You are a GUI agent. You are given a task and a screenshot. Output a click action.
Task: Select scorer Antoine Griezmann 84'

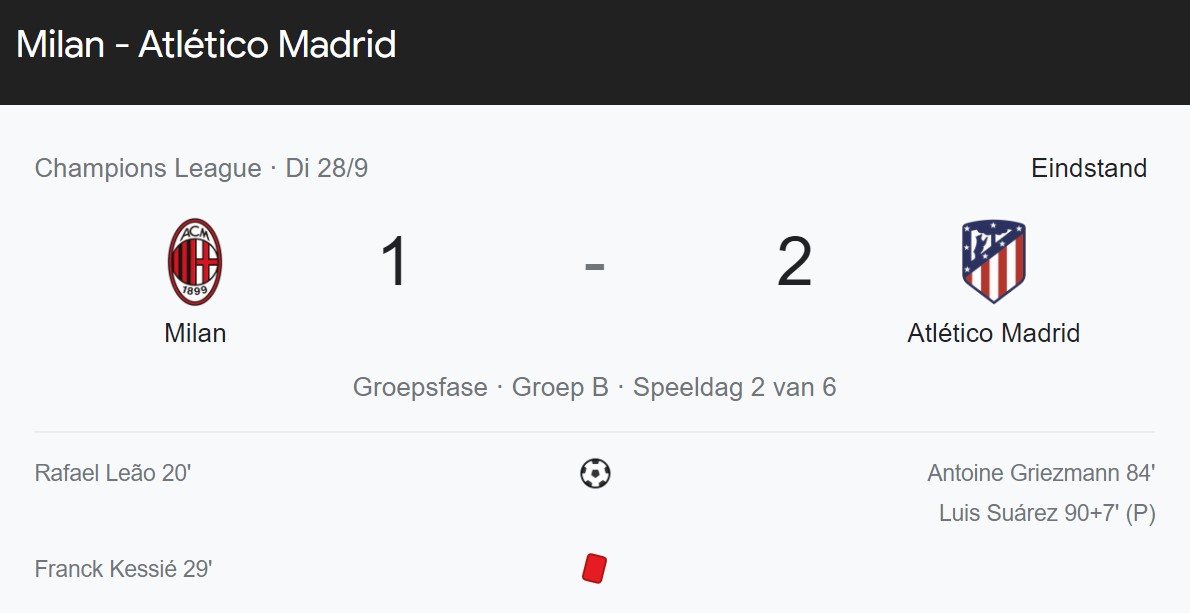[x=1041, y=473]
